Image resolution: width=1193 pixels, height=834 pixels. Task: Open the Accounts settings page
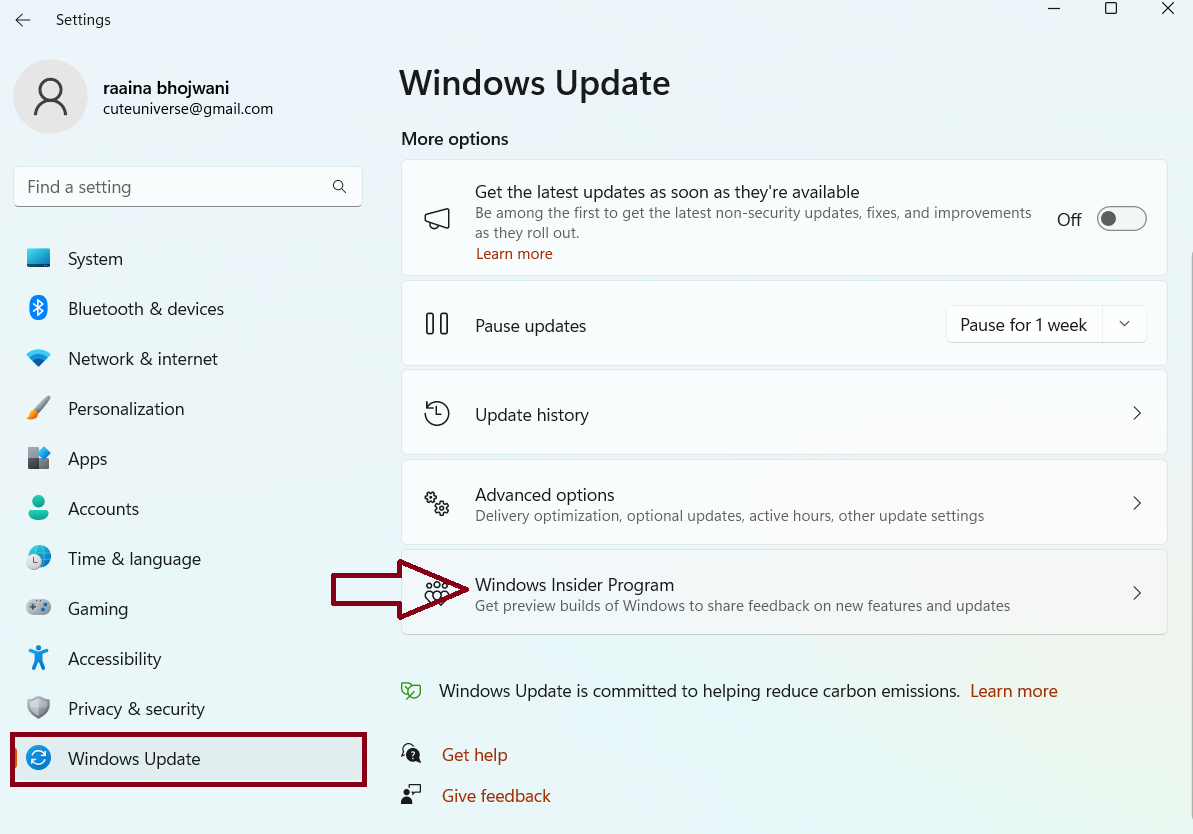(x=103, y=509)
